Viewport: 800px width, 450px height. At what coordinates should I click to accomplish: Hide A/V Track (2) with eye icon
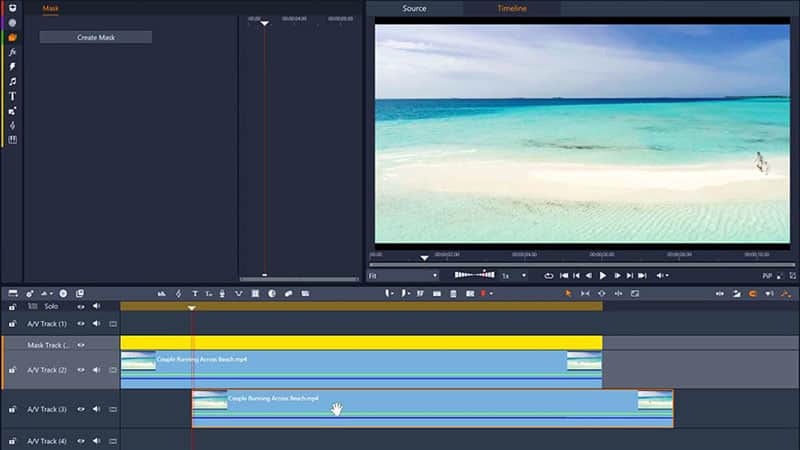pos(81,370)
